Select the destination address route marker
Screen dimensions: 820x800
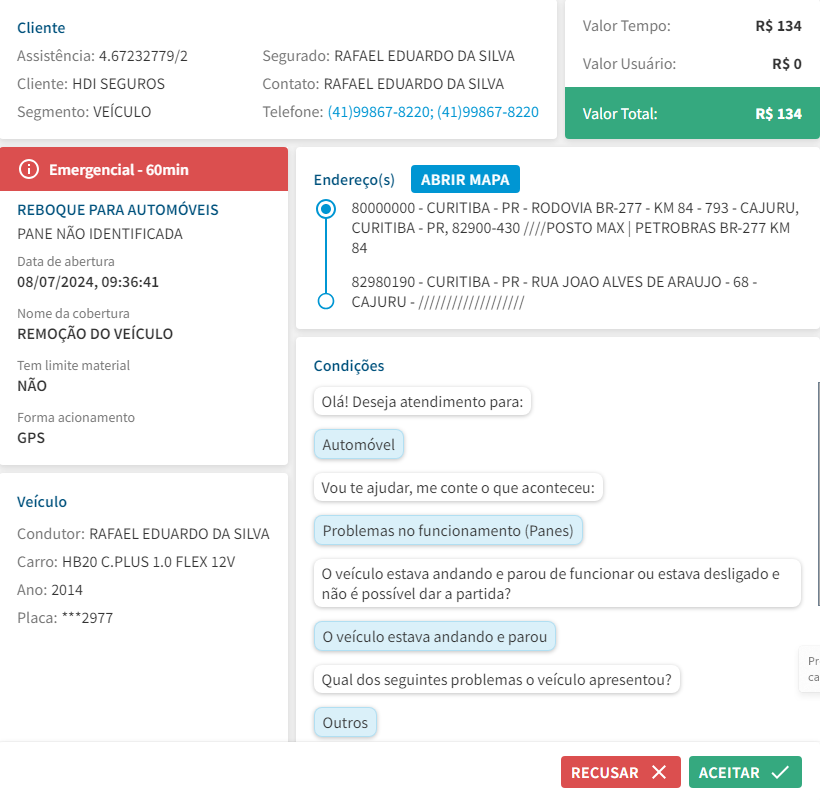325,301
